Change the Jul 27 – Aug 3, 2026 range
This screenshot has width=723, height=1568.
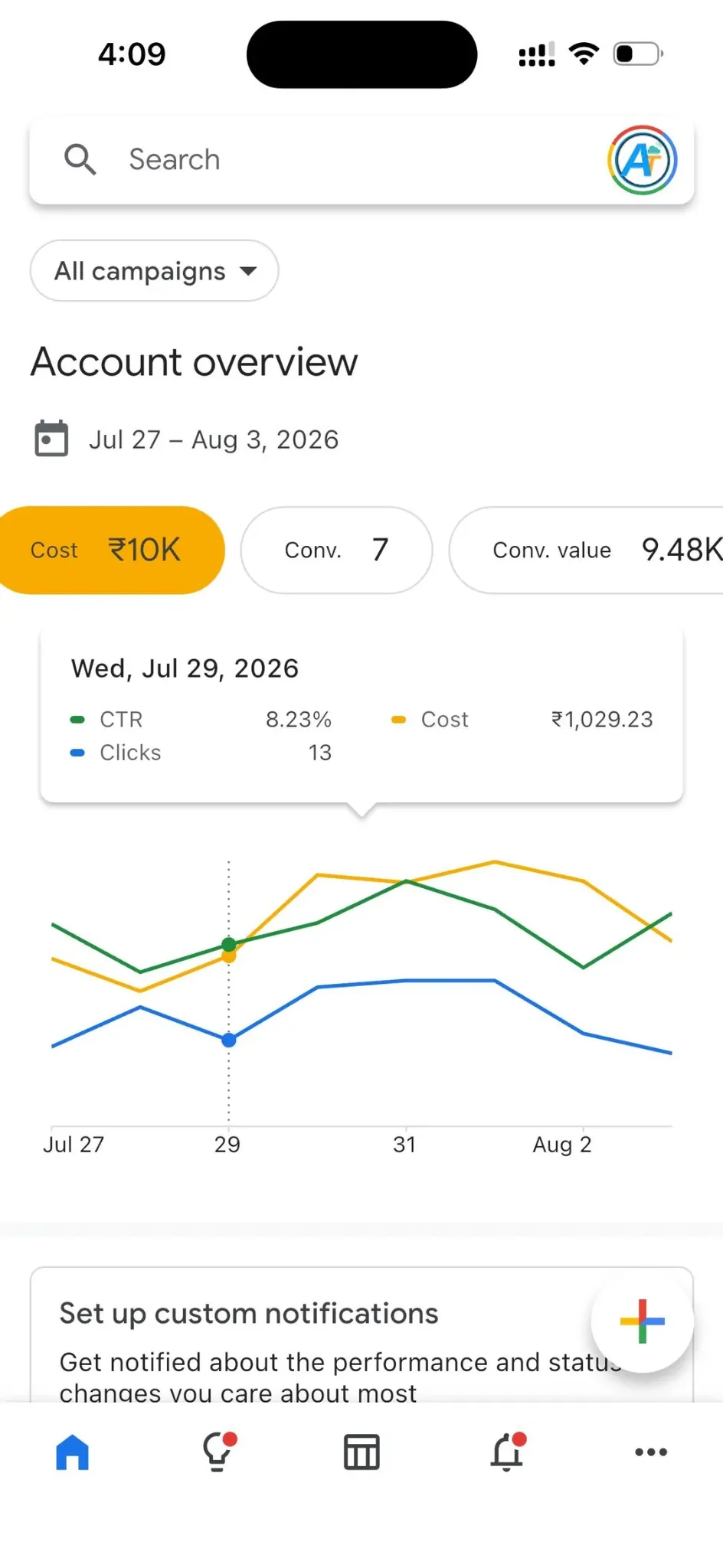click(x=214, y=439)
